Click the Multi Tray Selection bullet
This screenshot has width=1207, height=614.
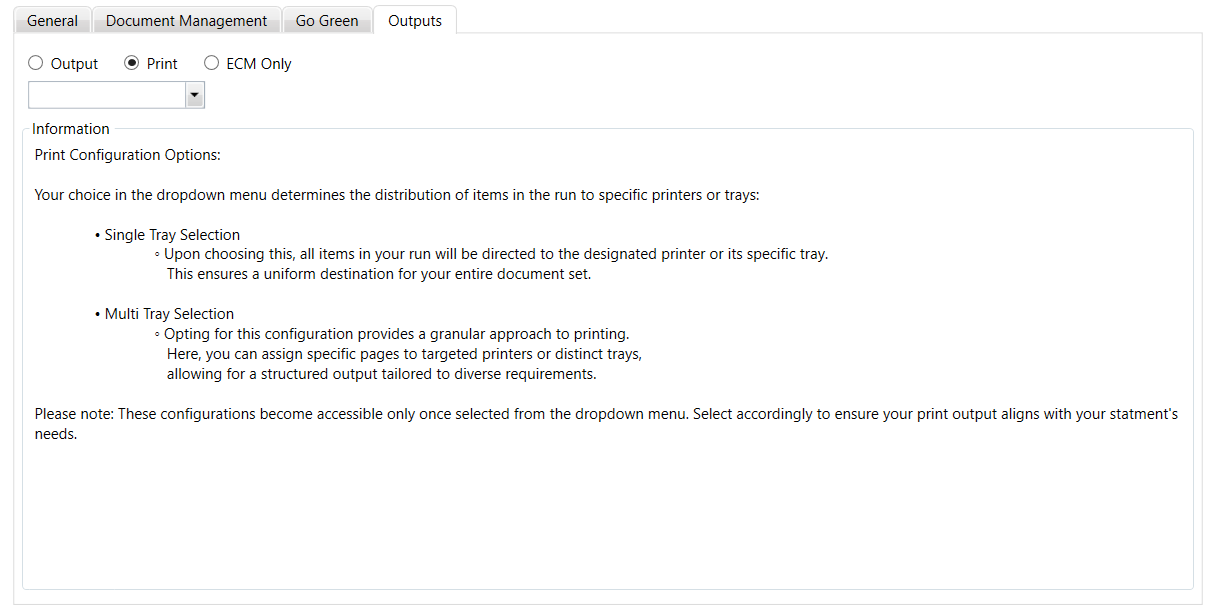[168, 314]
